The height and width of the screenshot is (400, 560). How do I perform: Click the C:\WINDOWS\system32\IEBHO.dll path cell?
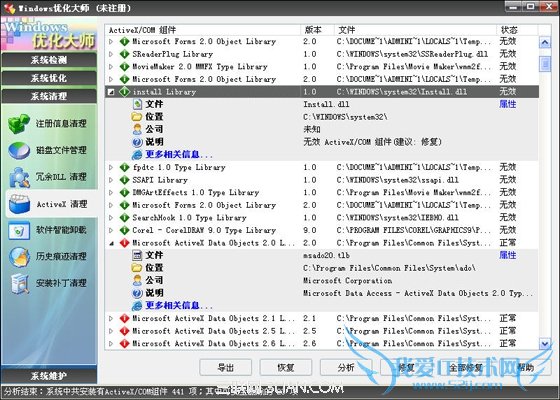tap(398, 218)
